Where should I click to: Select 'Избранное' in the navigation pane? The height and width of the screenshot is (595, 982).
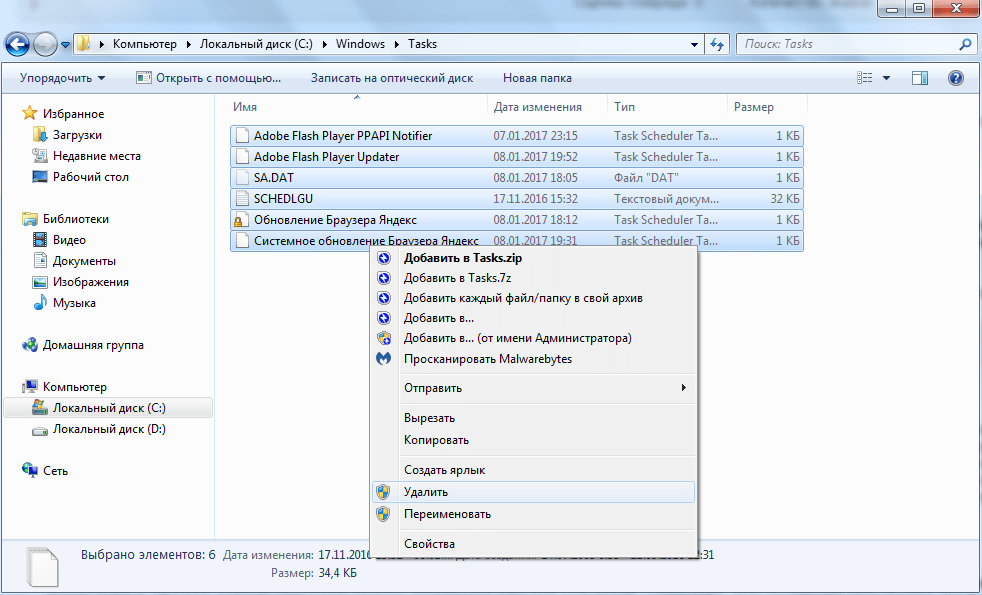pyautogui.click(x=63, y=114)
